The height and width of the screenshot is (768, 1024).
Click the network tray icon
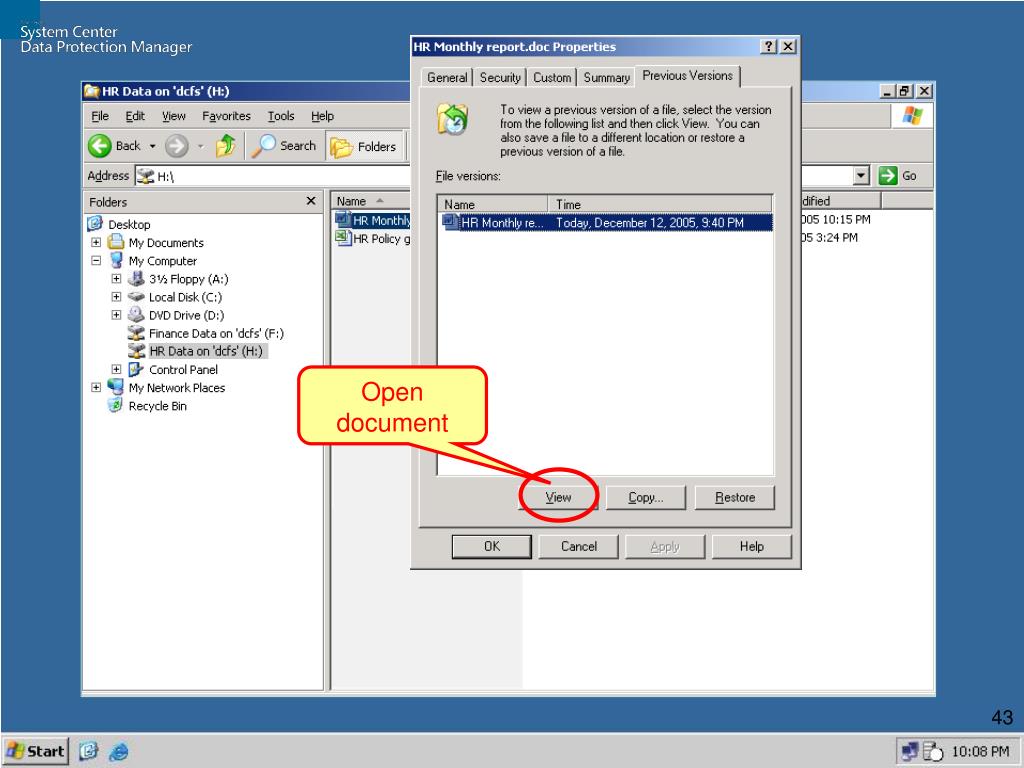click(x=909, y=751)
